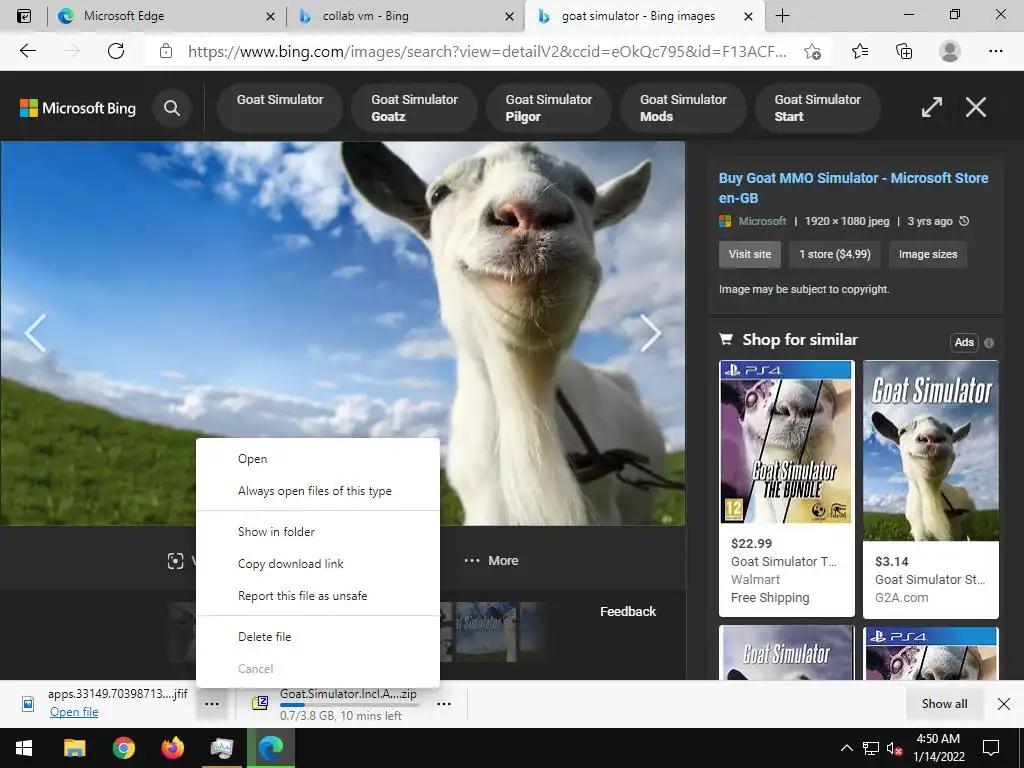Image resolution: width=1024 pixels, height=768 pixels.
Task: Open the $22.99 Walmart Goat Simulator product
Action: [786, 488]
